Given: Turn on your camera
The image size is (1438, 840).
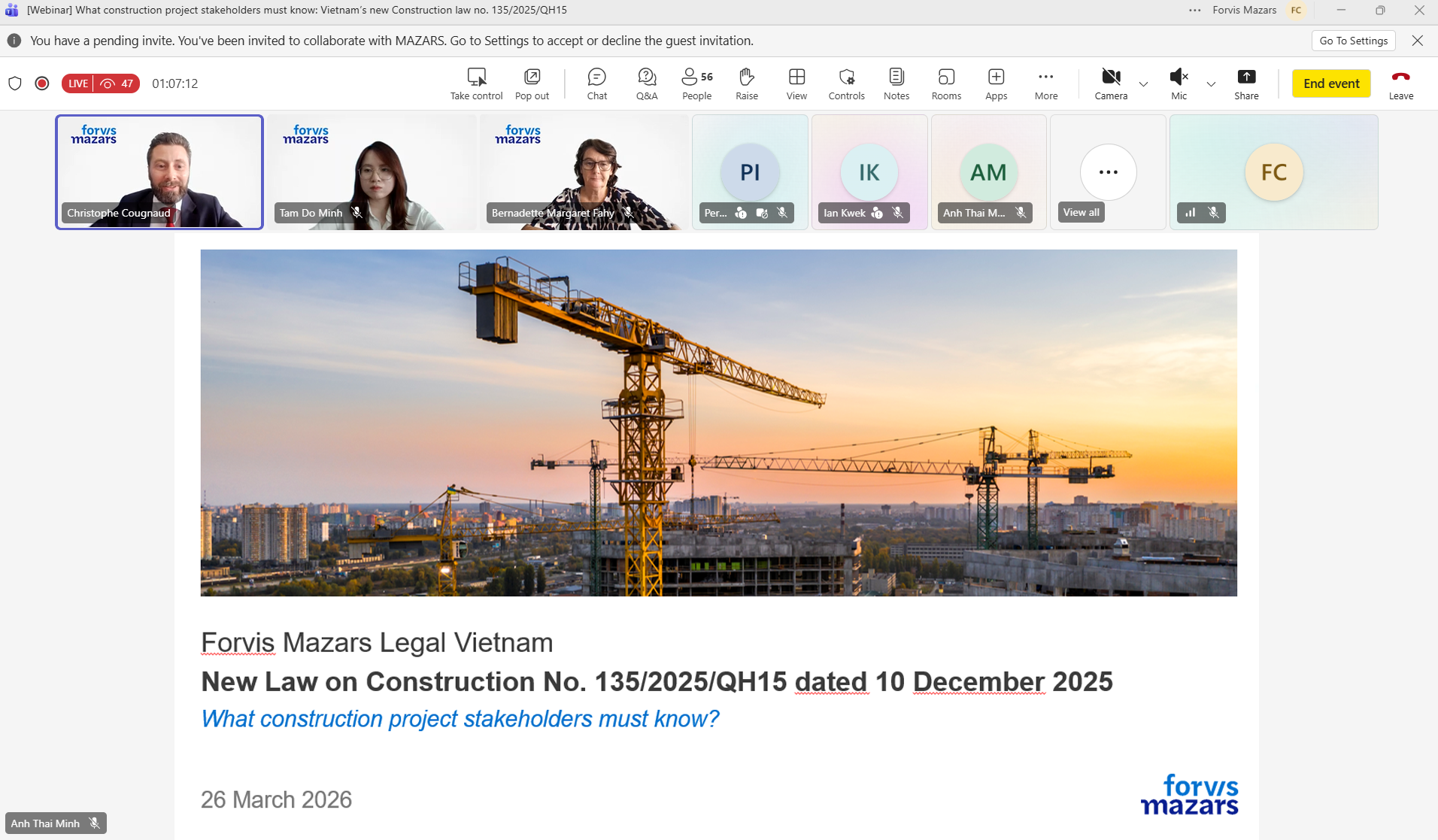Looking at the screenshot, I should coord(1111,83).
